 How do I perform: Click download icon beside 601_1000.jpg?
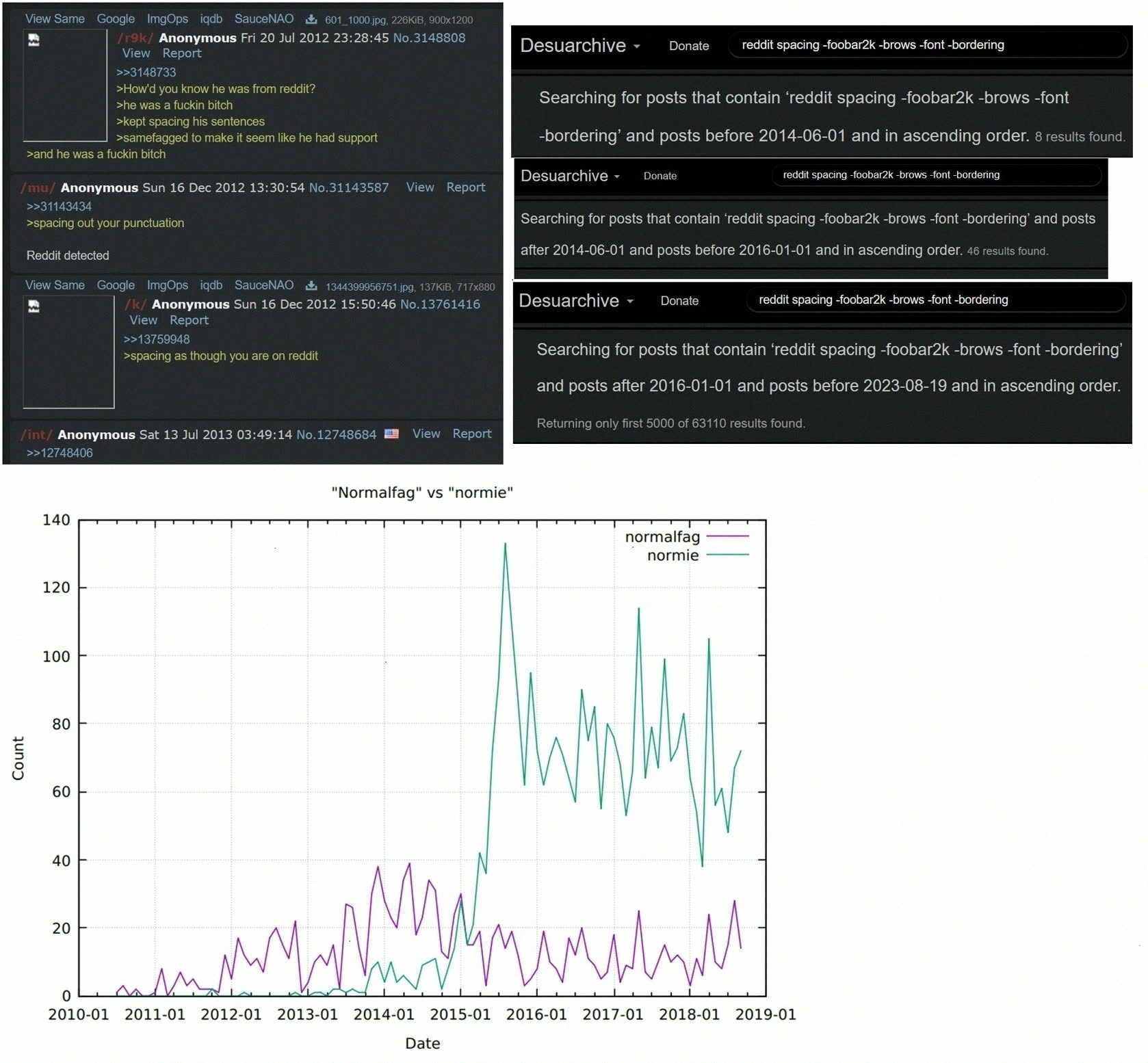311,19
